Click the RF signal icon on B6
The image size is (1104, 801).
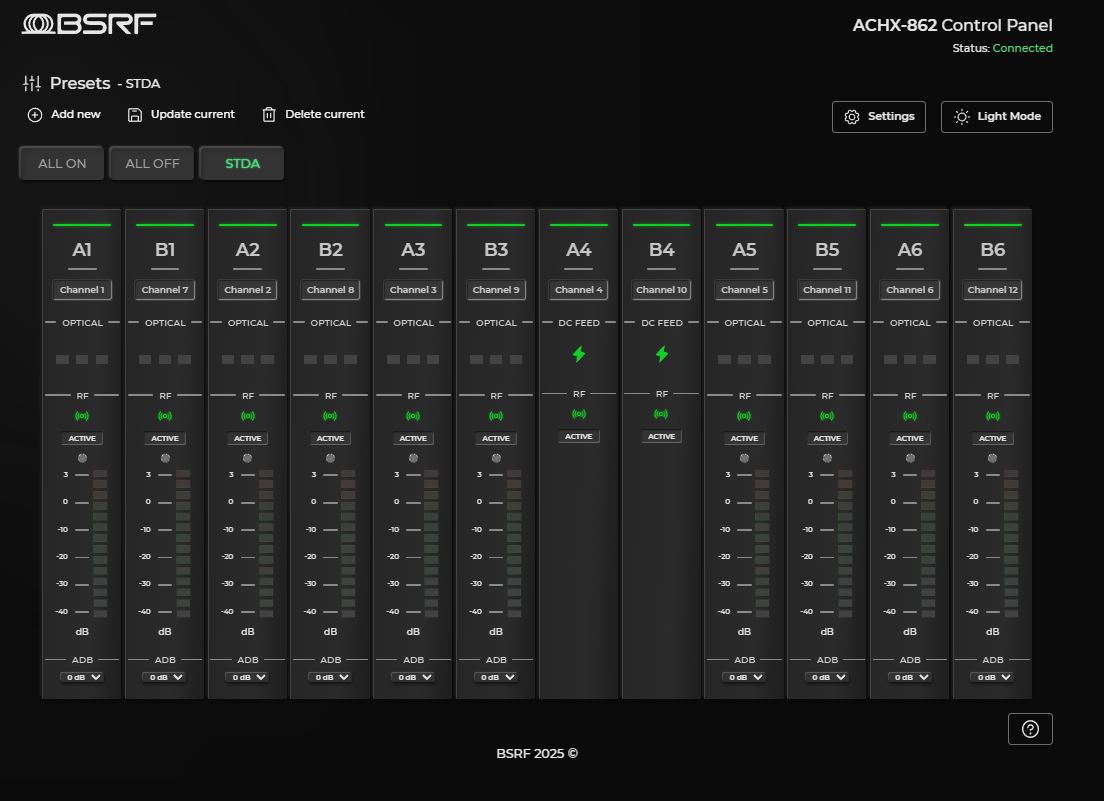tap(993, 416)
